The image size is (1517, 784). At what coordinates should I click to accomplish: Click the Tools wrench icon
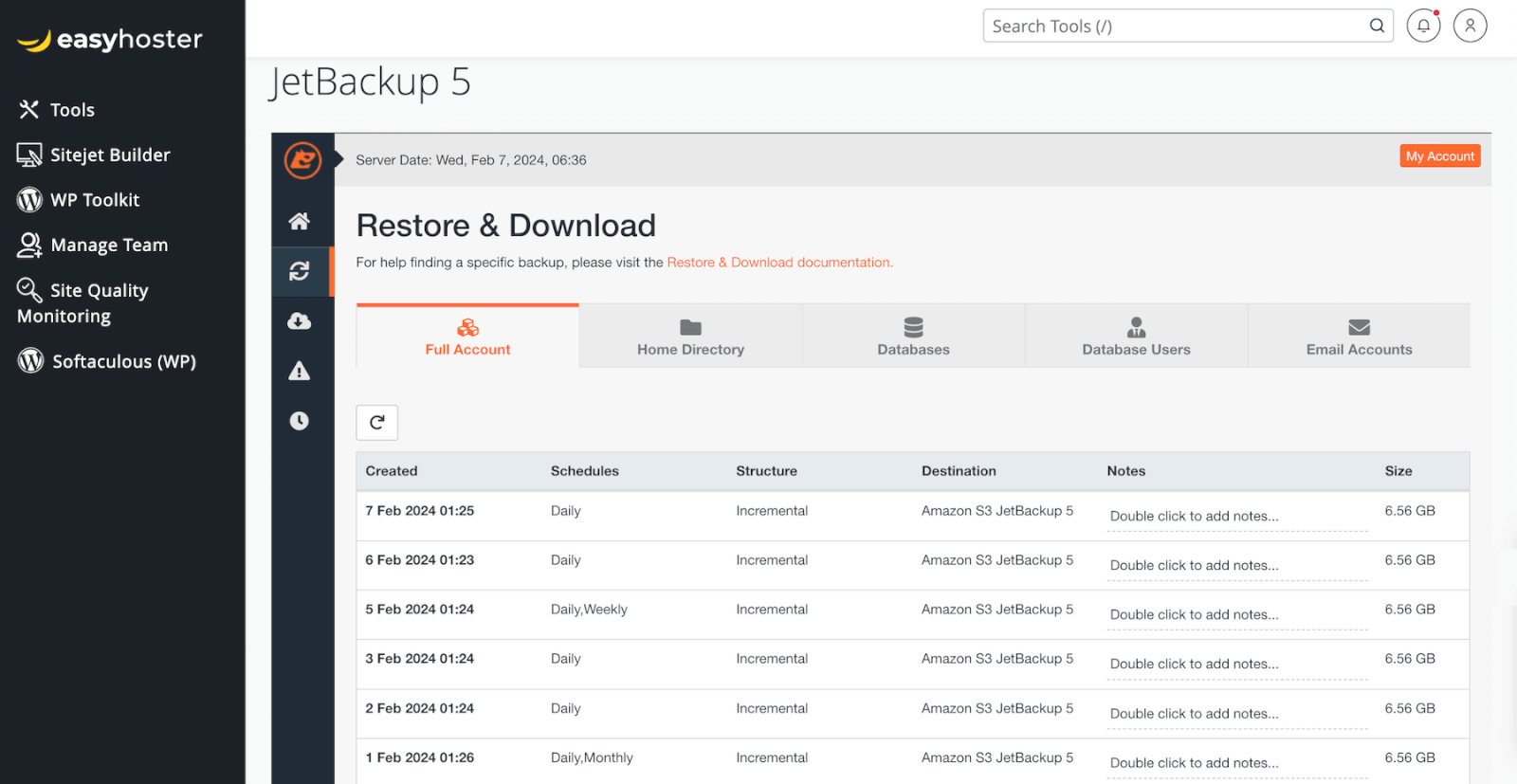(29, 110)
